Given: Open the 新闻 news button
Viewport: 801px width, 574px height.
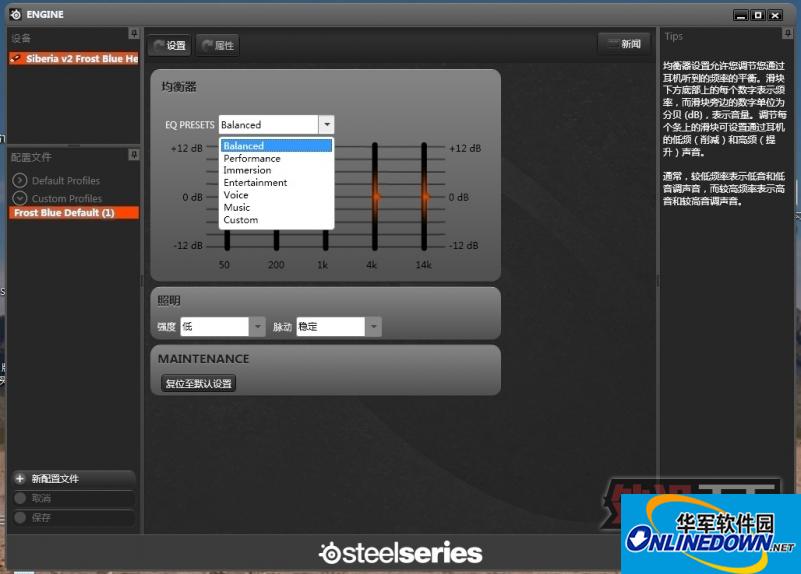Looking at the screenshot, I should coord(624,44).
